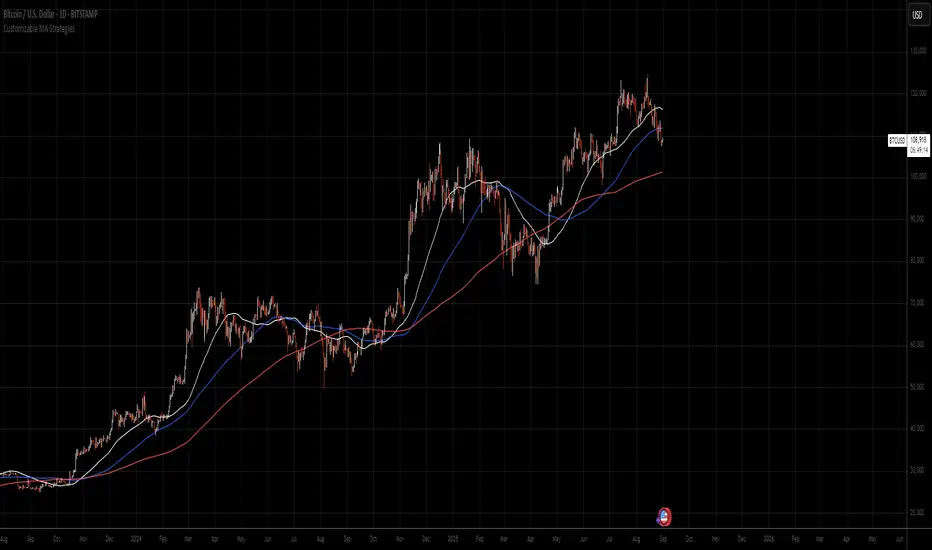This screenshot has height=550, width=932.
Task: Click the economic event flag icon
Action: click(x=664, y=517)
